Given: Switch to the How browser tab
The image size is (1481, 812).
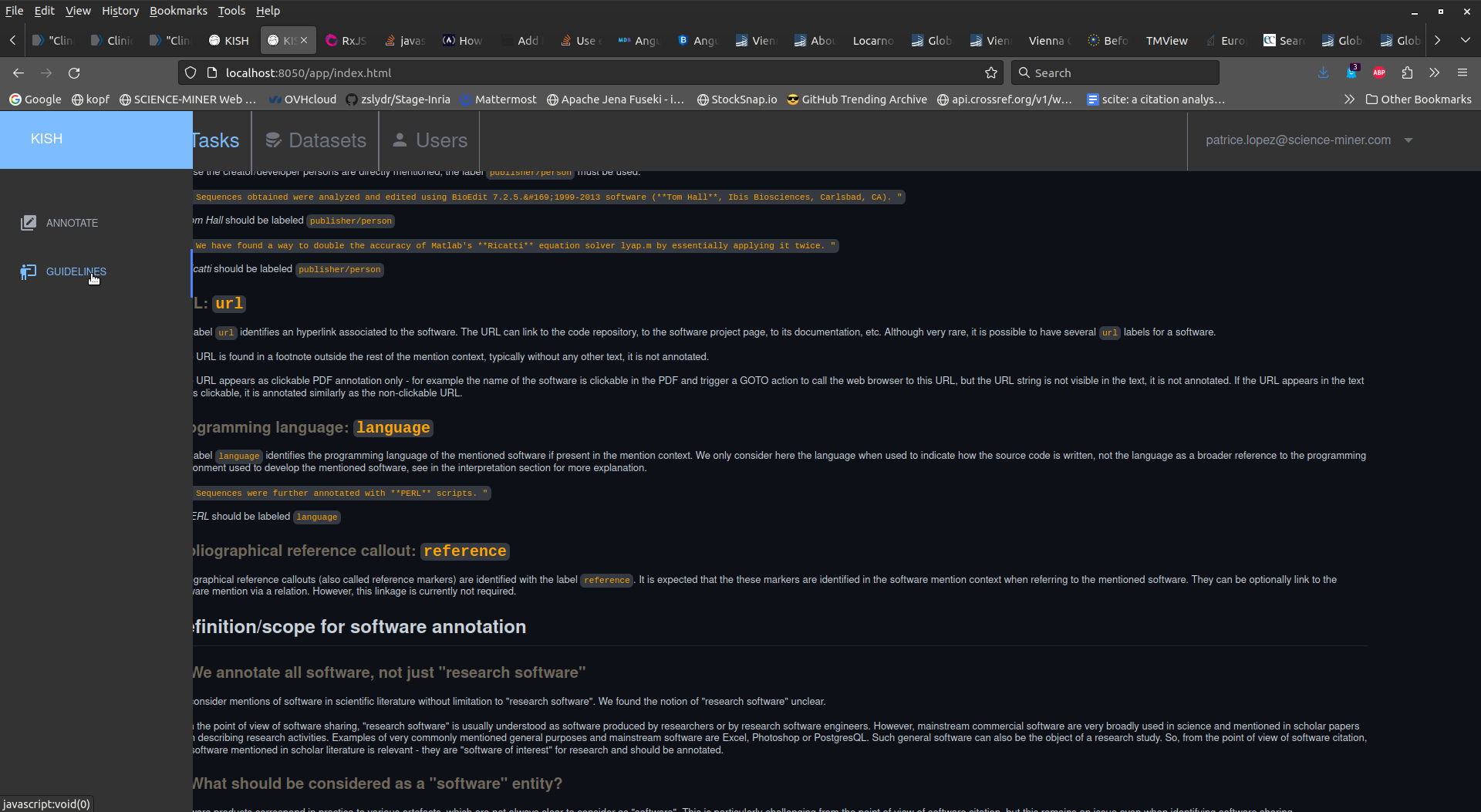Looking at the screenshot, I should [x=463, y=40].
